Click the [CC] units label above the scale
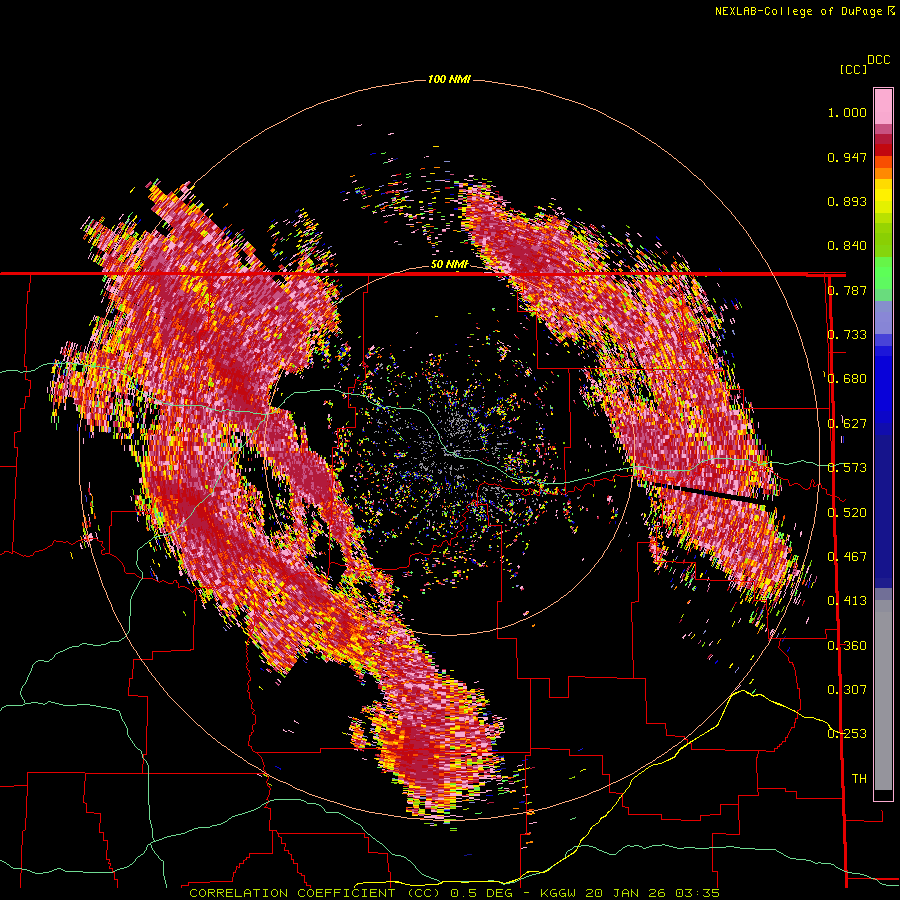 click(854, 69)
